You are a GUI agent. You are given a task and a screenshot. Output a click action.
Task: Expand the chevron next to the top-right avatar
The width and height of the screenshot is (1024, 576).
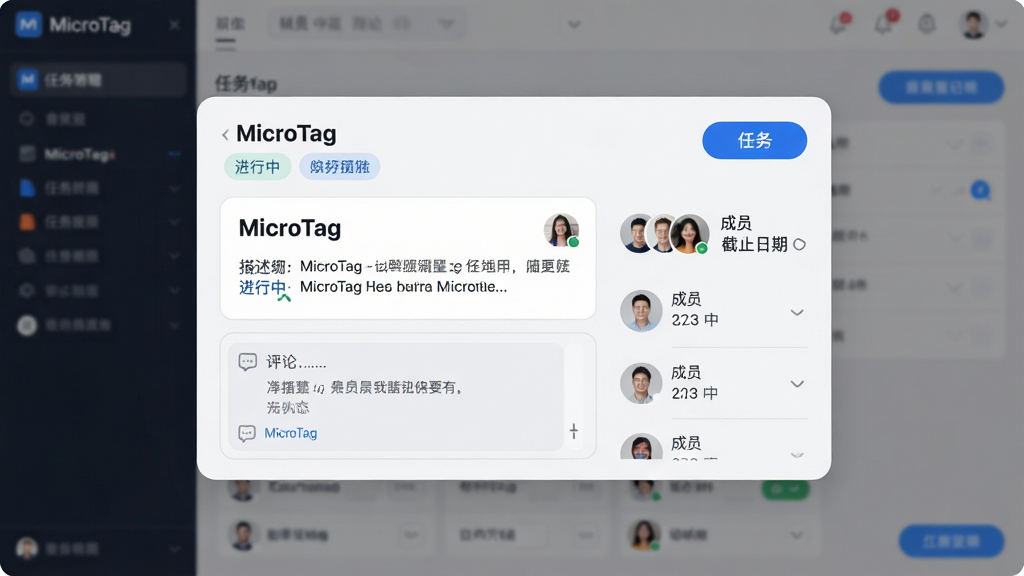(x=1001, y=24)
